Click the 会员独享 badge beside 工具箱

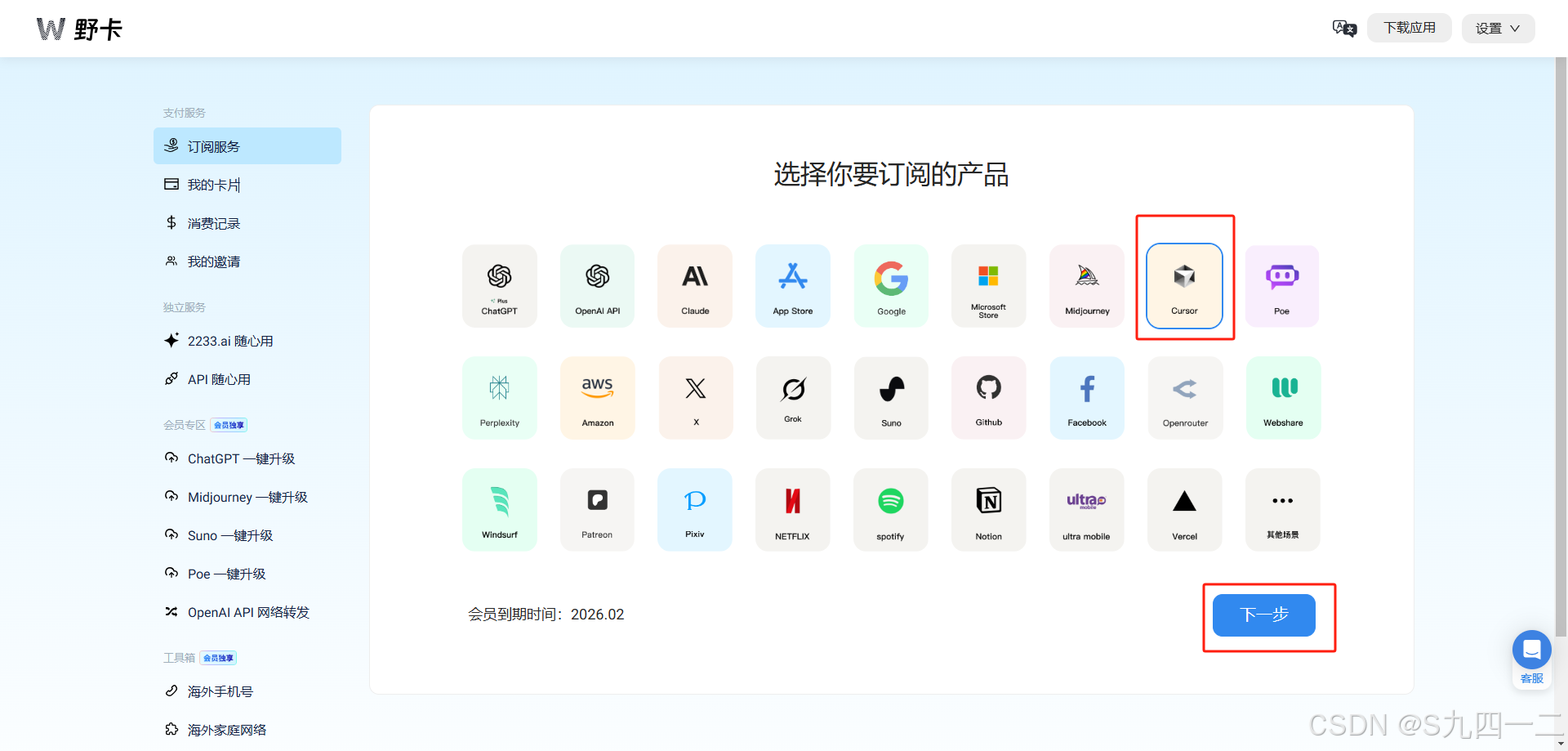[x=219, y=658]
